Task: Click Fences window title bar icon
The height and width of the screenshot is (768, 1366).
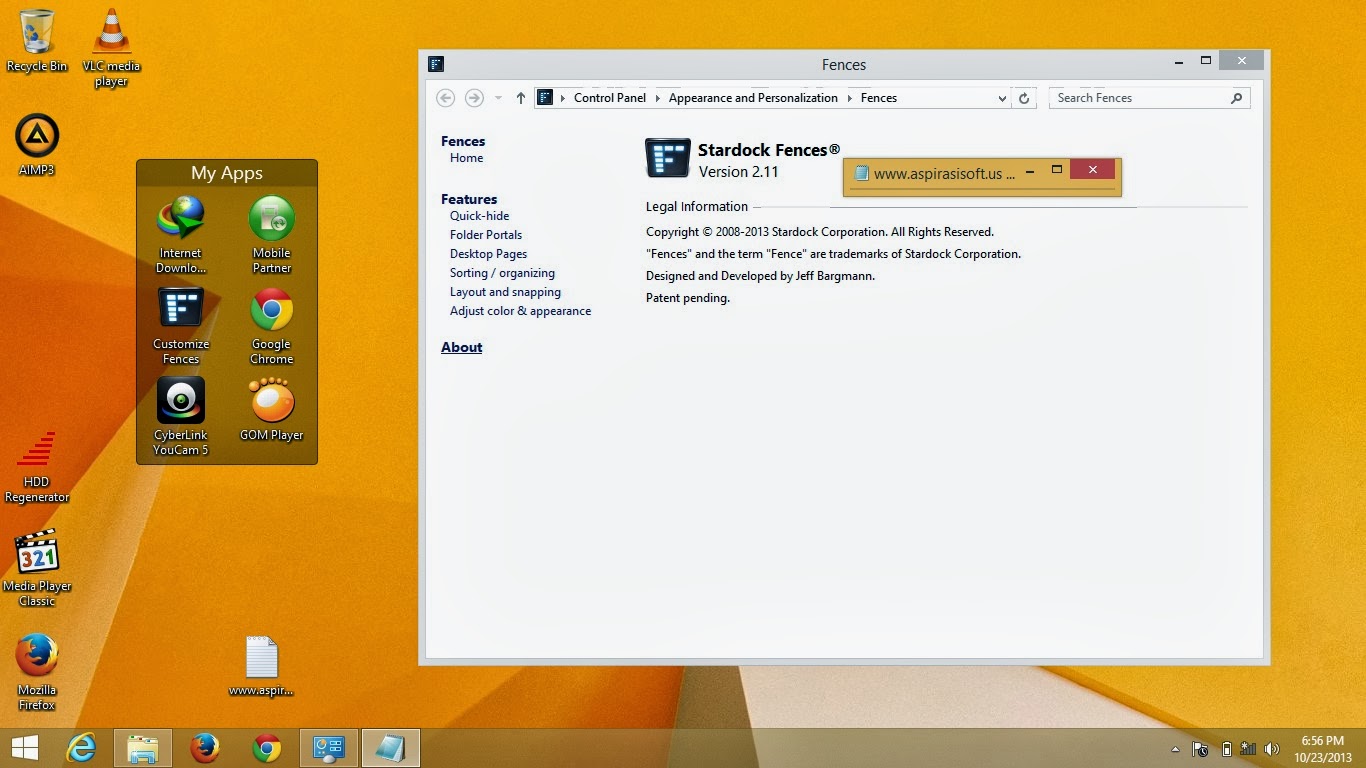Action: [436, 64]
